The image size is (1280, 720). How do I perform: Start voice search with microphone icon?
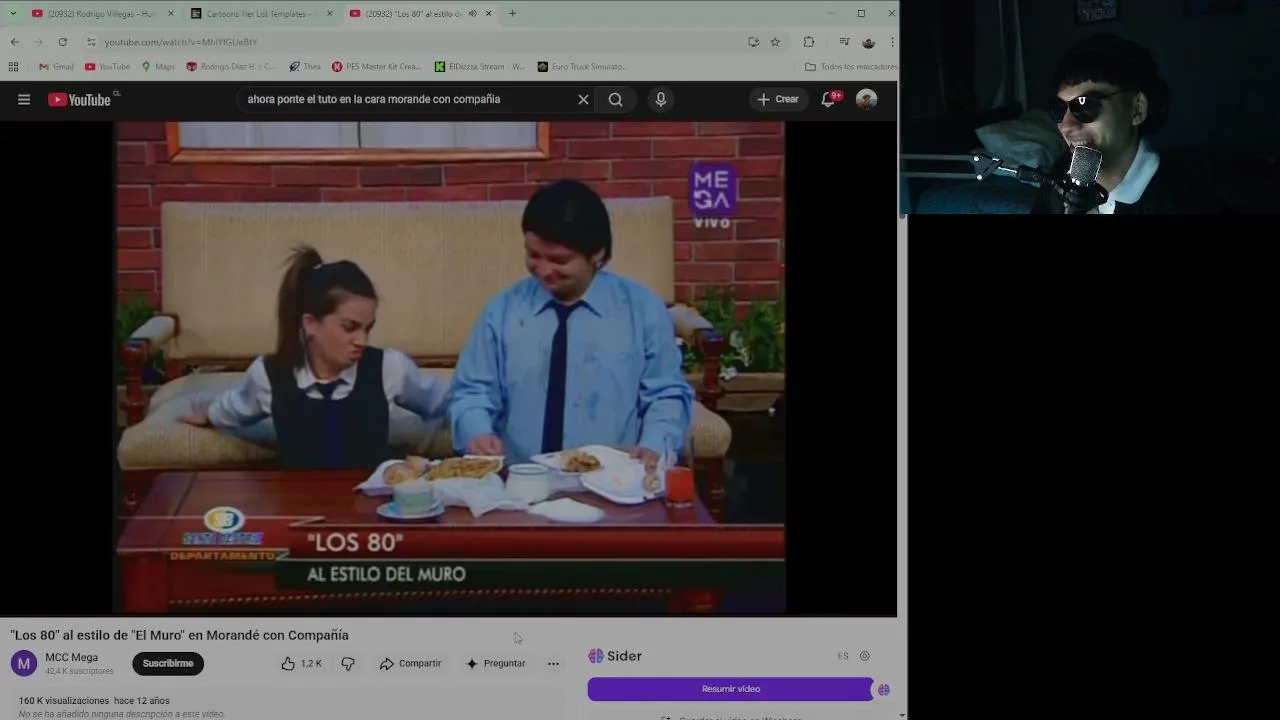[x=660, y=99]
